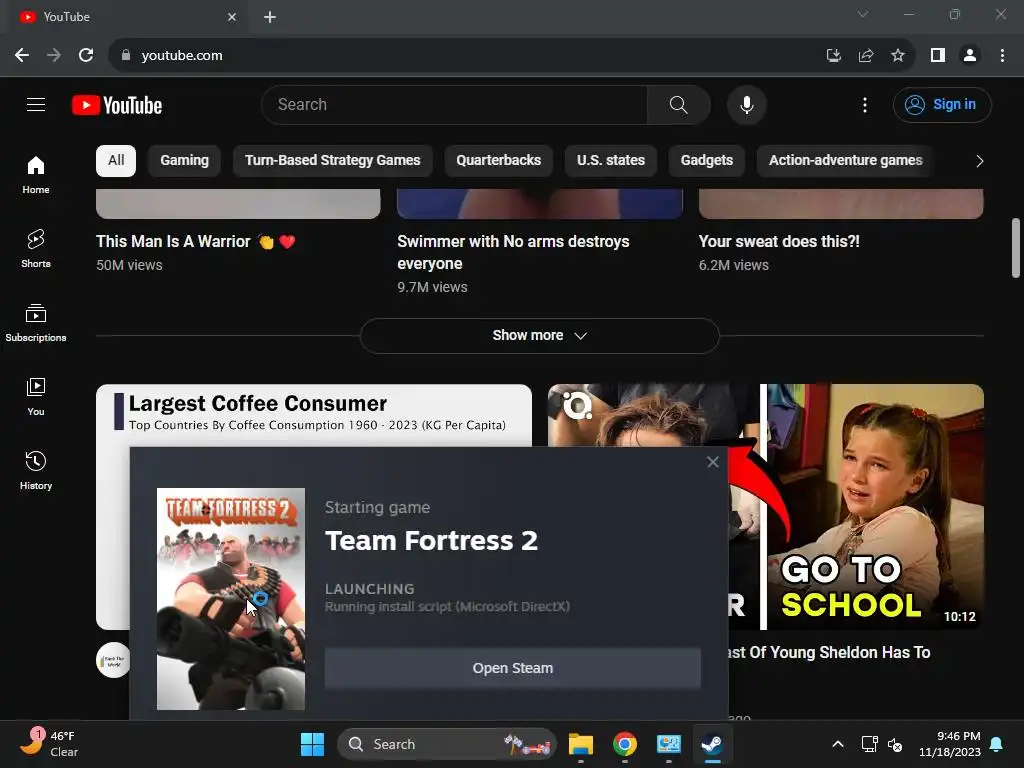Open History in sidebar
The height and width of the screenshot is (768, 1024).
[x=36, y=470]
